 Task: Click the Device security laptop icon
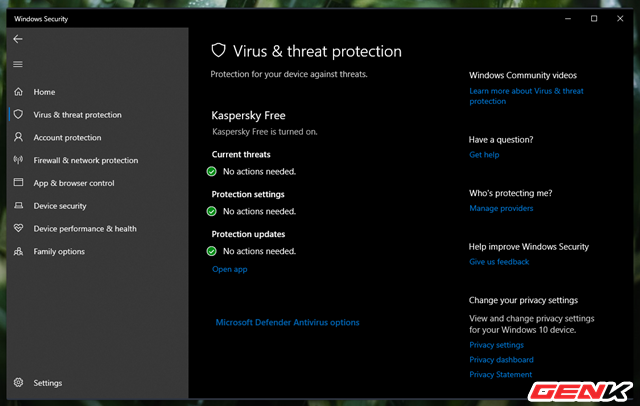pyautogui.click(x=18, y=205)
